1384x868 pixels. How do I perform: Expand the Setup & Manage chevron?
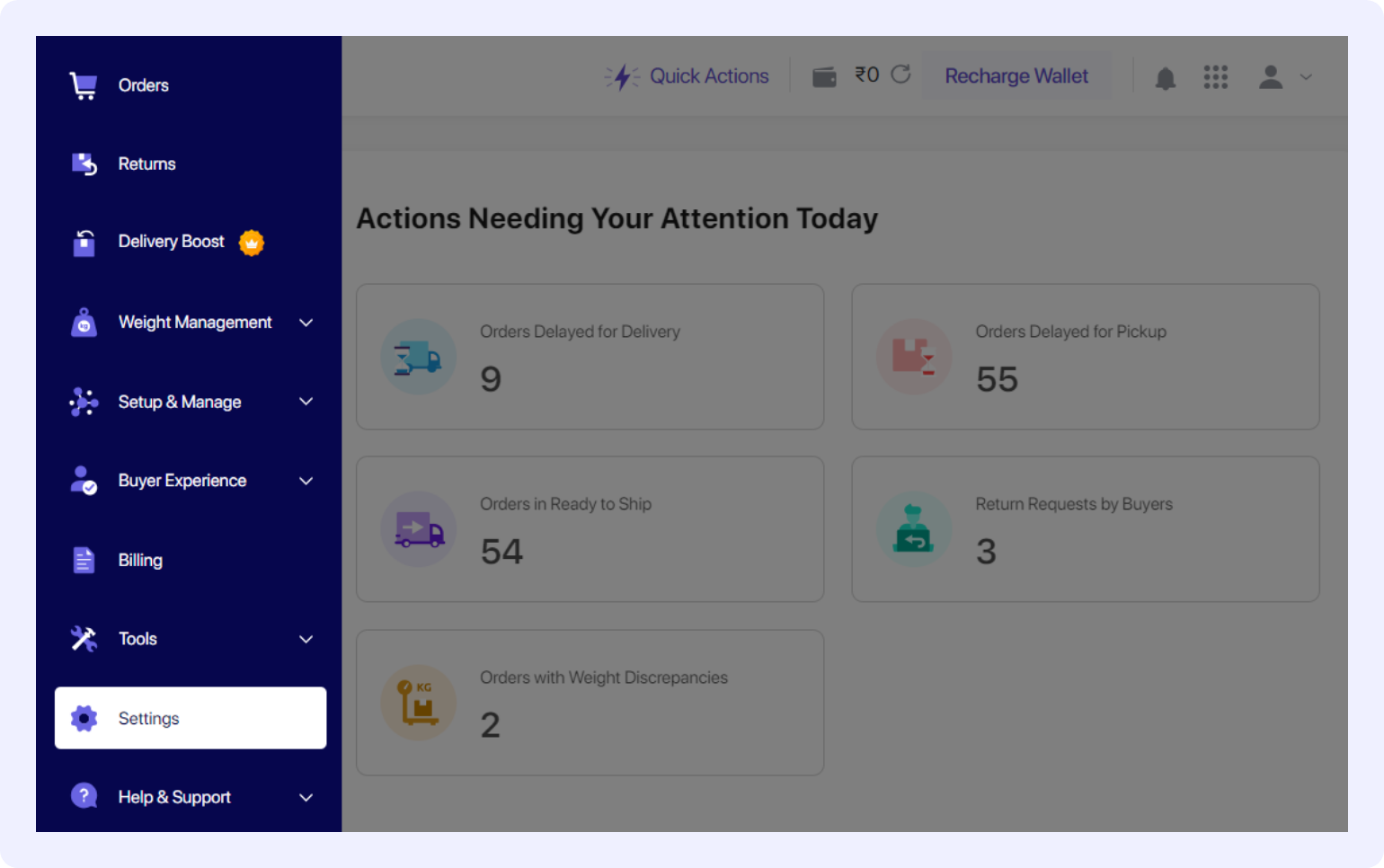pos(306,402)
